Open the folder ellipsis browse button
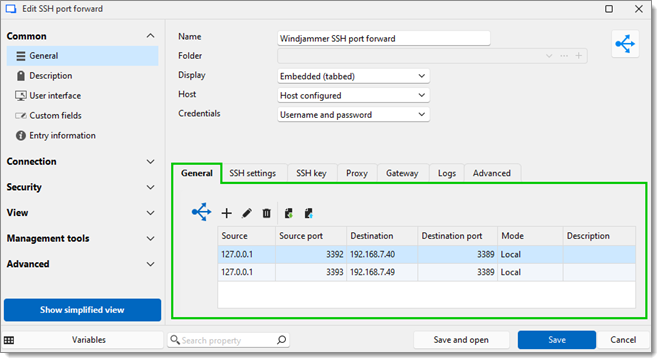This screenshot has height=363, width=662. 564,56
